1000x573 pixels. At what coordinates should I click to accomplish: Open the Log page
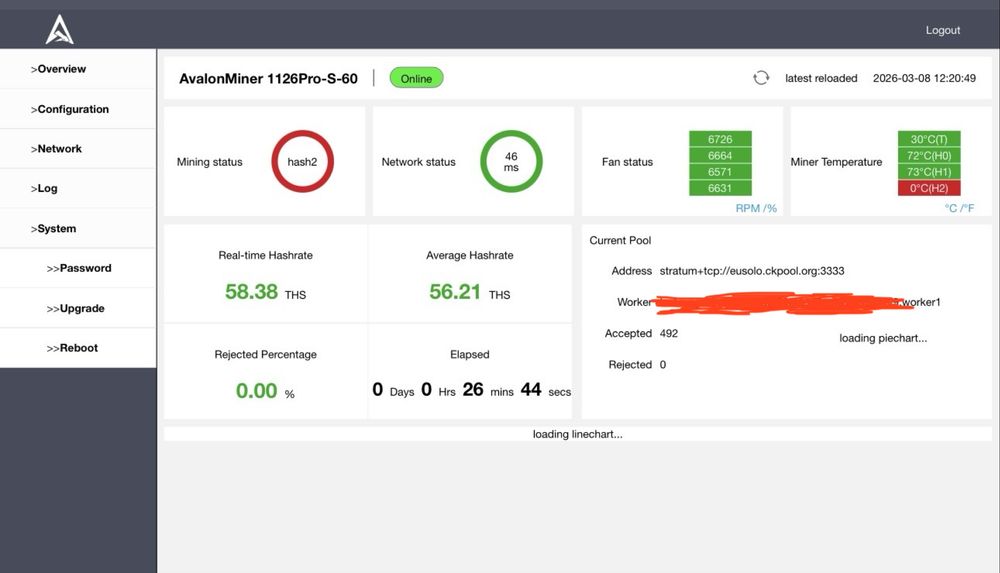44,188
